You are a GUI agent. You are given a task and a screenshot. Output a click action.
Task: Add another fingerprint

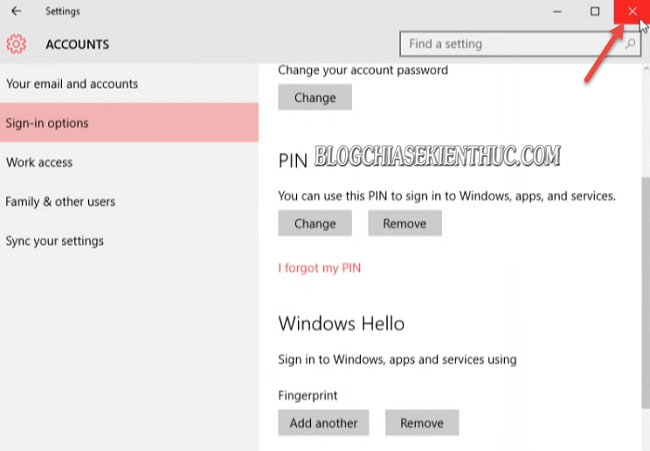(323, 423)
